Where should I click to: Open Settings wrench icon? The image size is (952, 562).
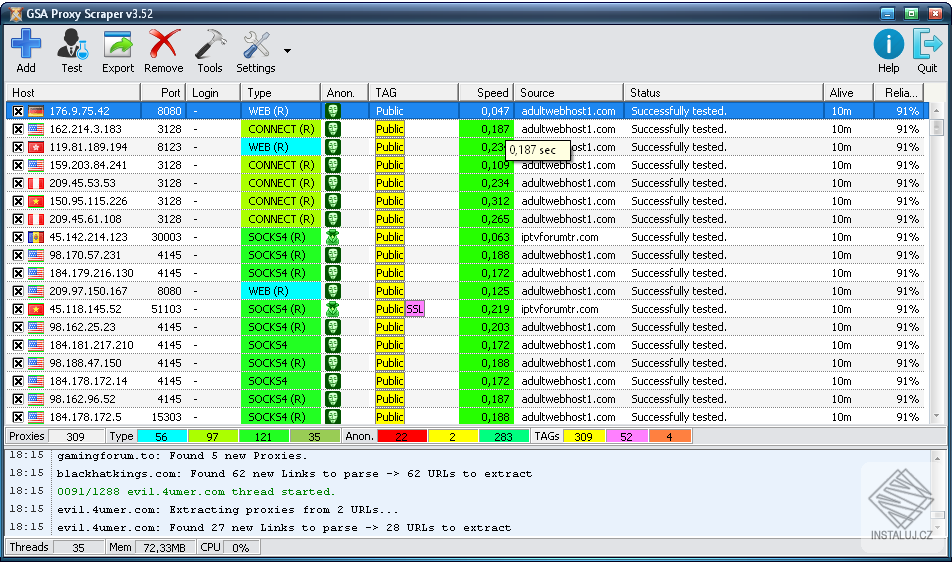[256, 45]
